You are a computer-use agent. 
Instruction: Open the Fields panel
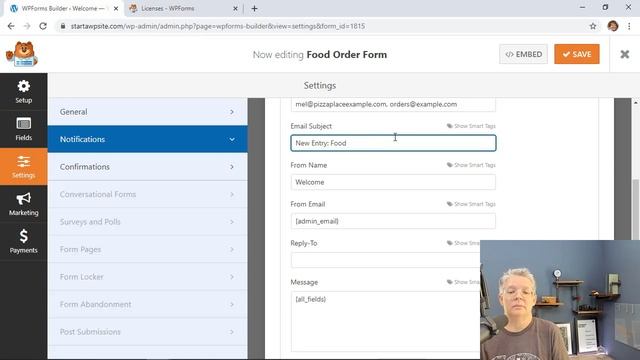click(23, 129)
